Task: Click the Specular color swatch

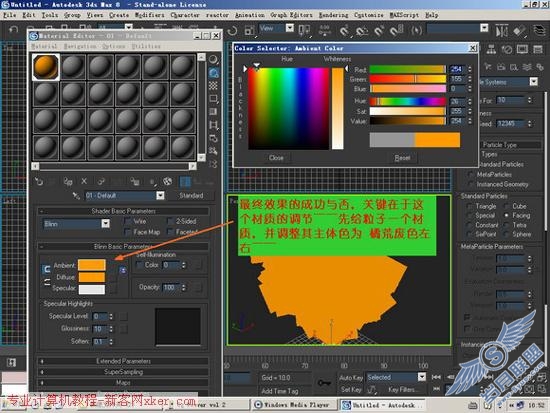Action: [x=92, y=289]
